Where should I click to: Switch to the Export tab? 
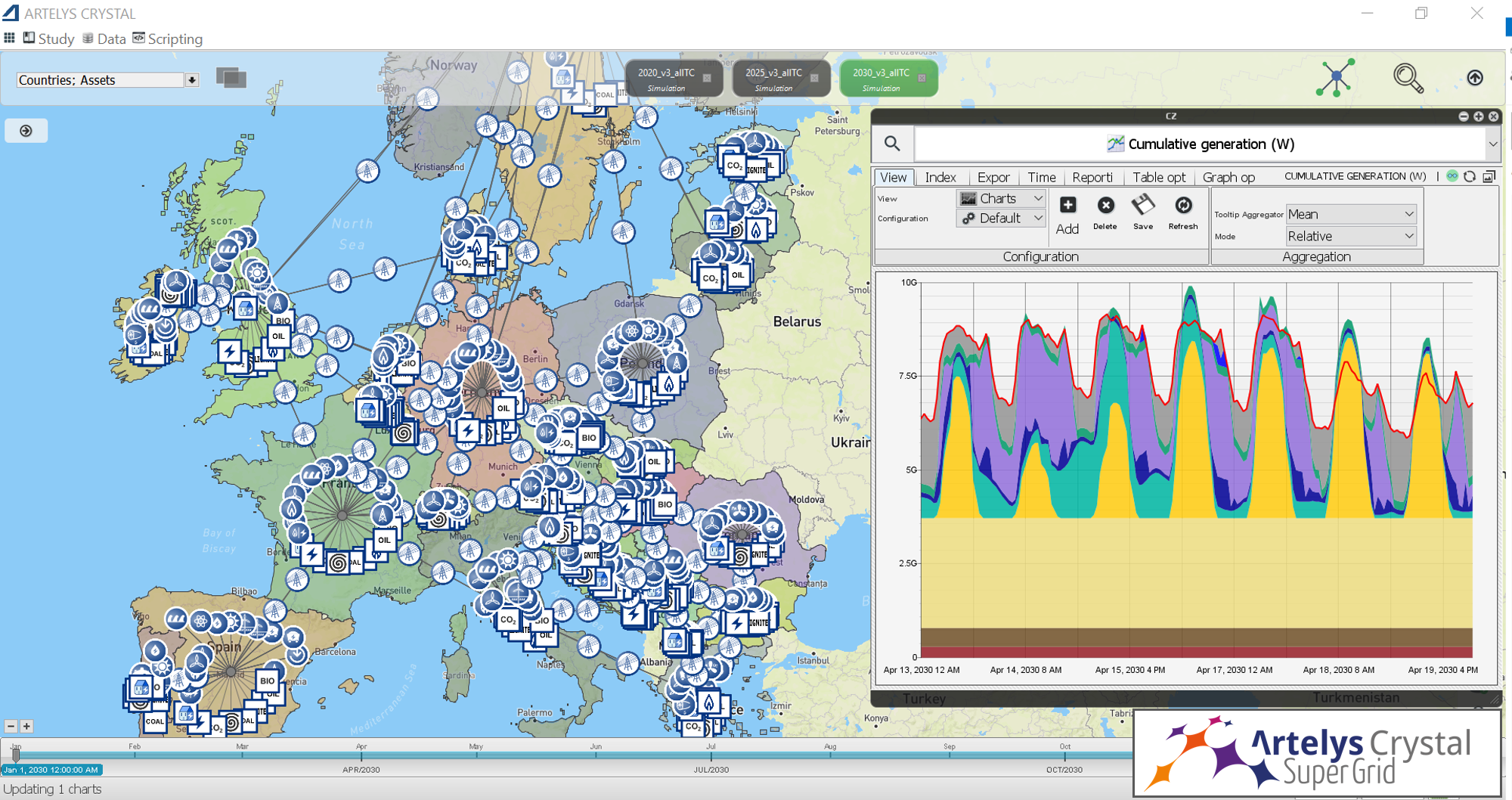pyautogui.click(x=993, y=177)
